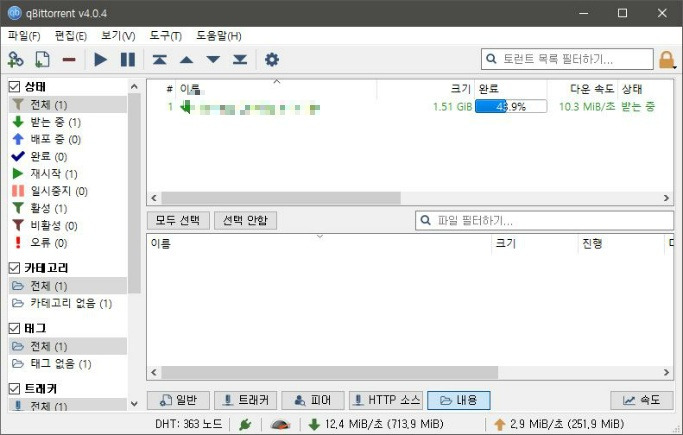Click the lock UI padlock icon
This screenshot has height=435, width=683.
(x=666, y=60)
